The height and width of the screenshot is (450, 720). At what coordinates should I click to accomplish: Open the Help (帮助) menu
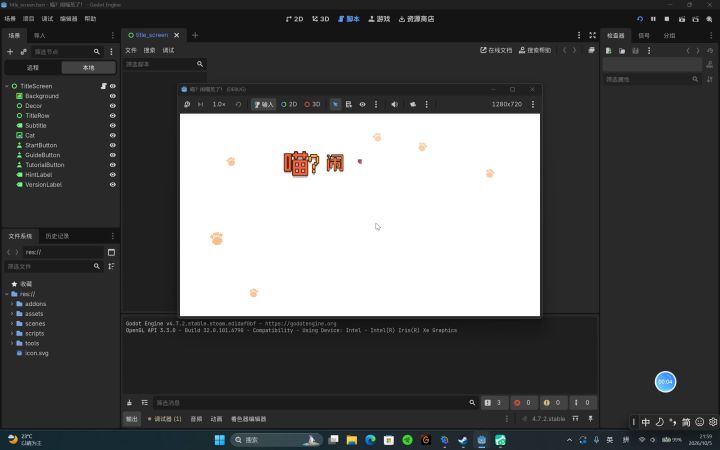[90, 19]
